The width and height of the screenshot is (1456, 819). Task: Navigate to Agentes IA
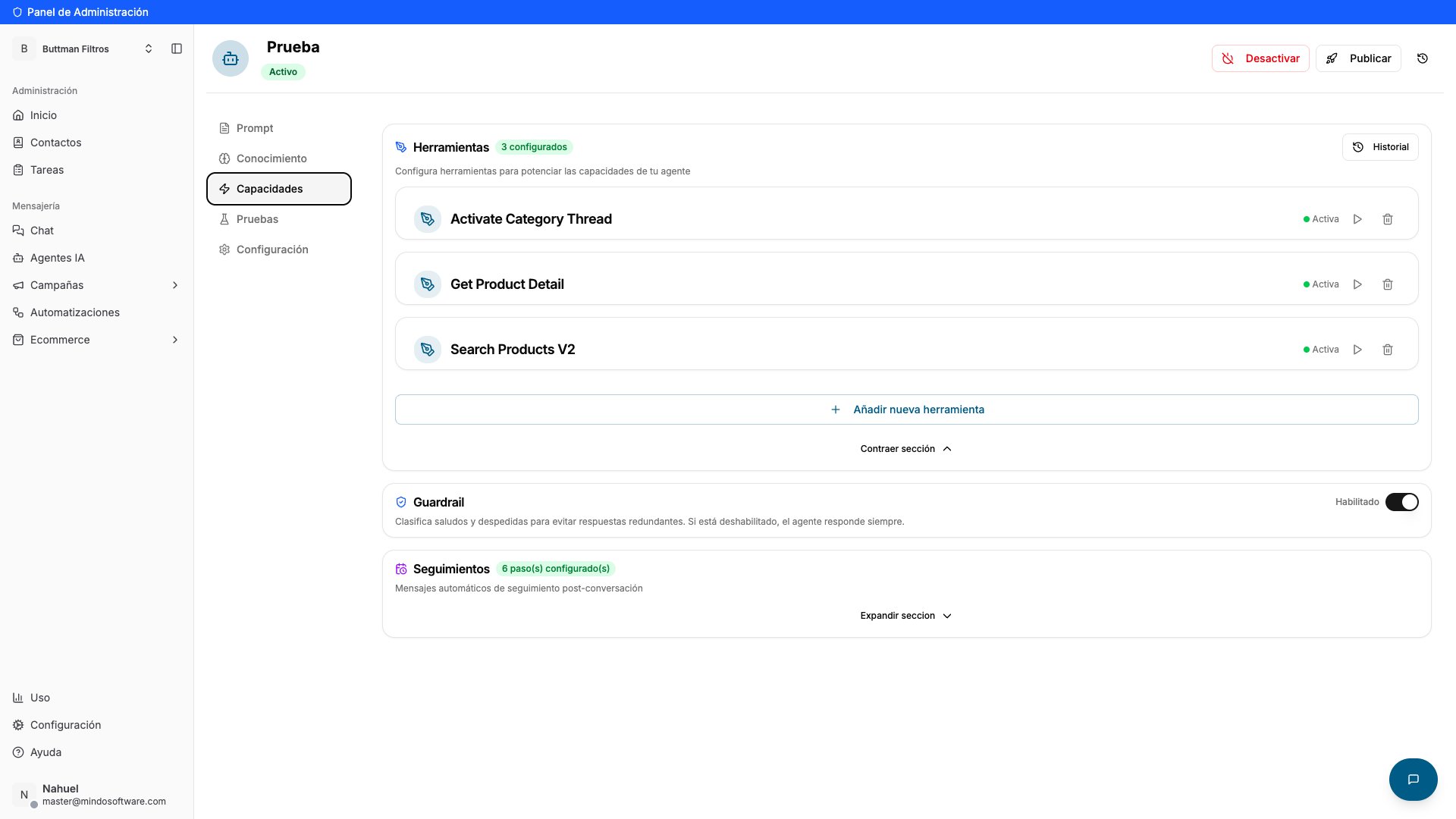click(x=97, y=258)
